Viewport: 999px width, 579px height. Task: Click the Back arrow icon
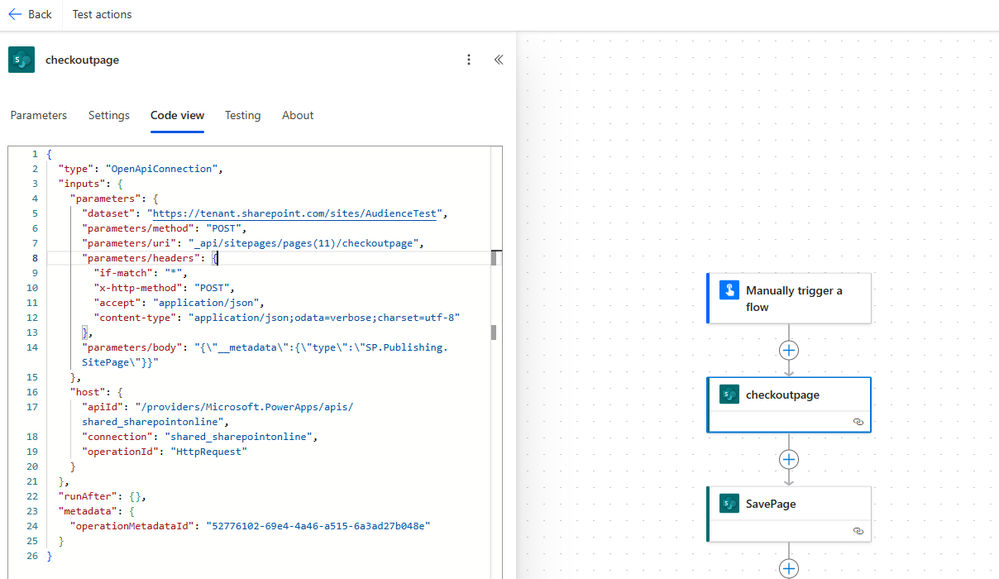tap(15, 15)
